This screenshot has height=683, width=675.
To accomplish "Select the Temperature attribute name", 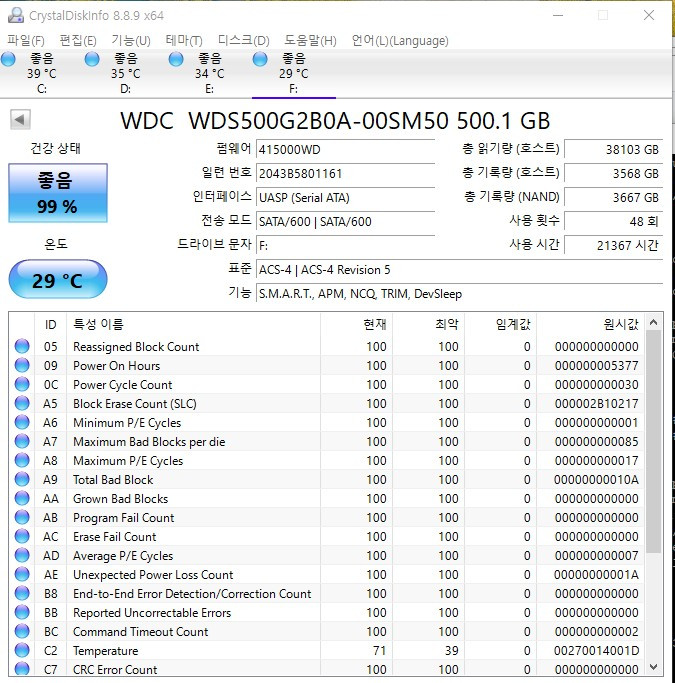I will (106, 651).
